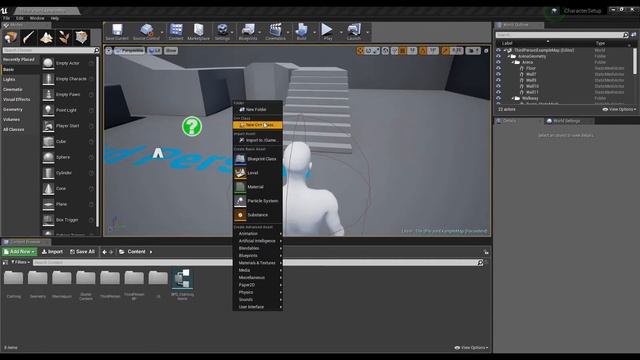The width and height of the screenshot is (640, 360).
Task: Select the Foliage mode icon
Action: 64,38
